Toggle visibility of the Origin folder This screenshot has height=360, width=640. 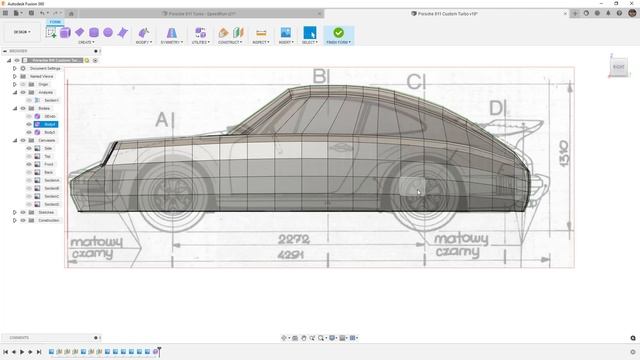[x=23, y=84]
